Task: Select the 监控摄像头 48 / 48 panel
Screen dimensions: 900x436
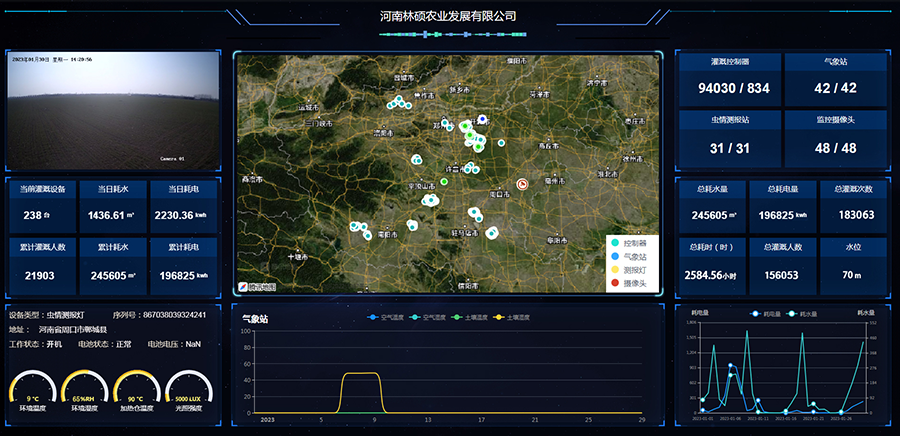Action: [835, 135]
